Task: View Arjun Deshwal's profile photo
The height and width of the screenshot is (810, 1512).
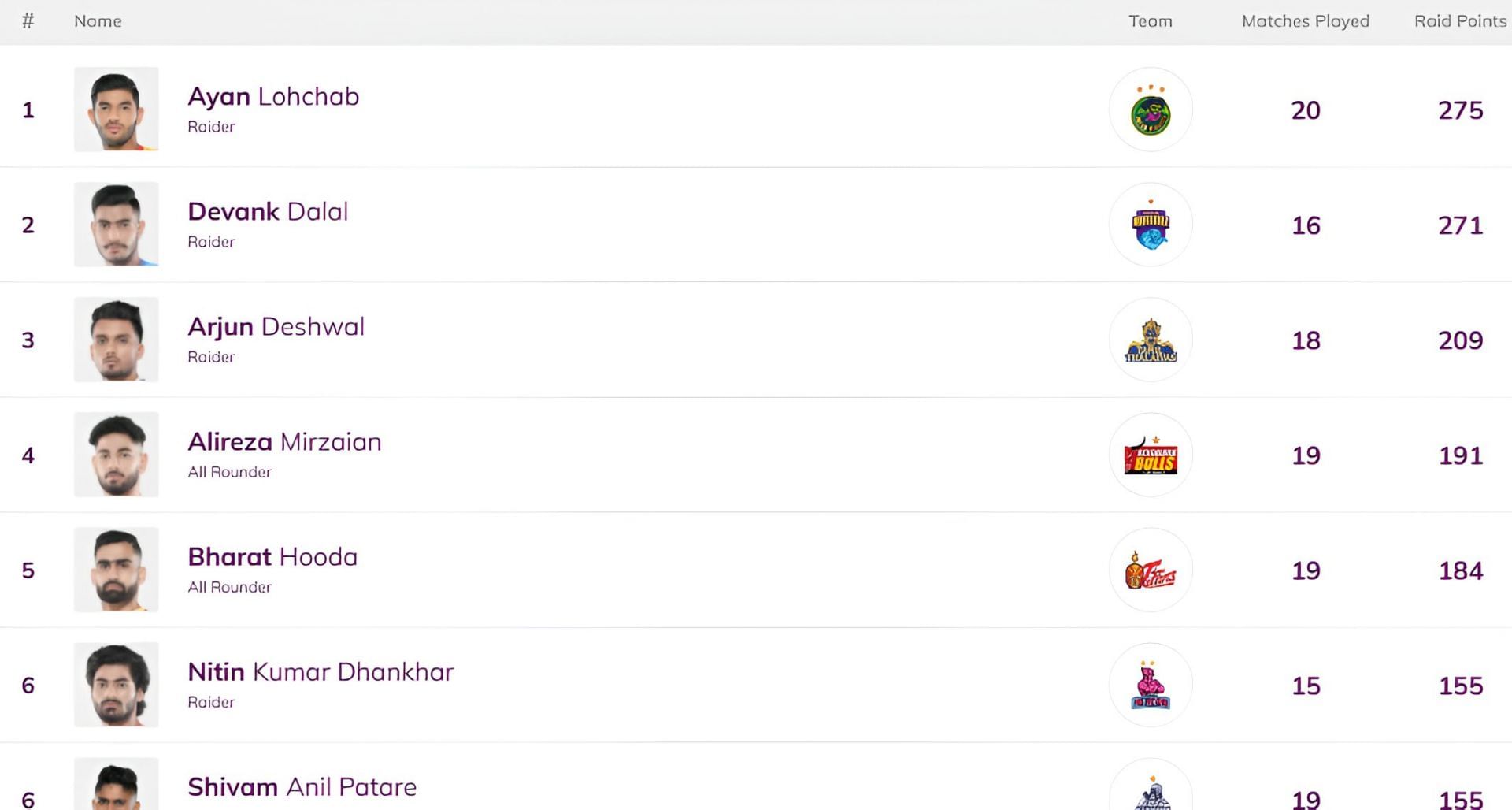Action: (x=117, y=340)
